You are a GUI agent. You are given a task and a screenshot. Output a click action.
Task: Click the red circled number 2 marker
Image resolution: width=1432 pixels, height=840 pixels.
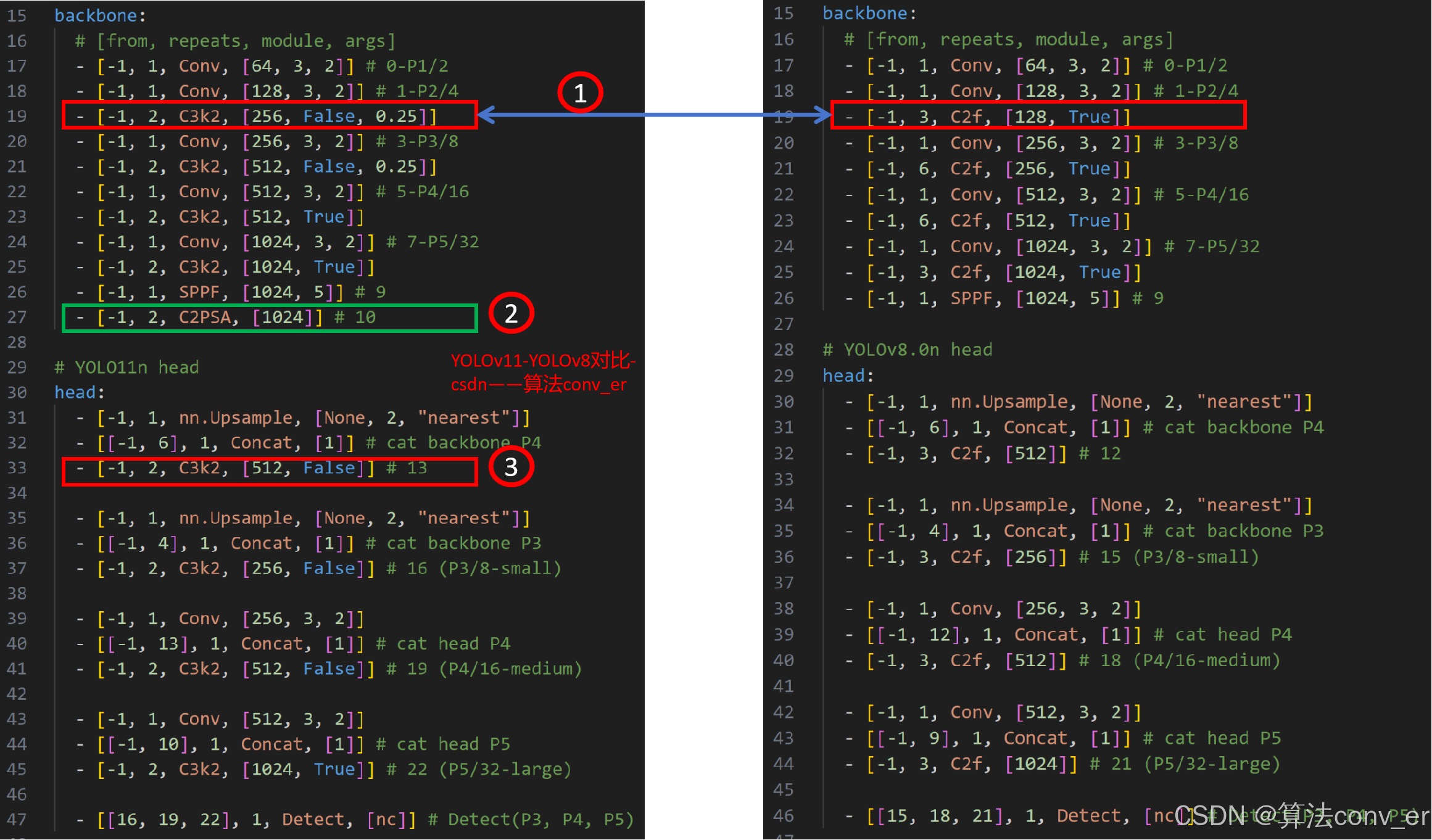pos(511,313)
